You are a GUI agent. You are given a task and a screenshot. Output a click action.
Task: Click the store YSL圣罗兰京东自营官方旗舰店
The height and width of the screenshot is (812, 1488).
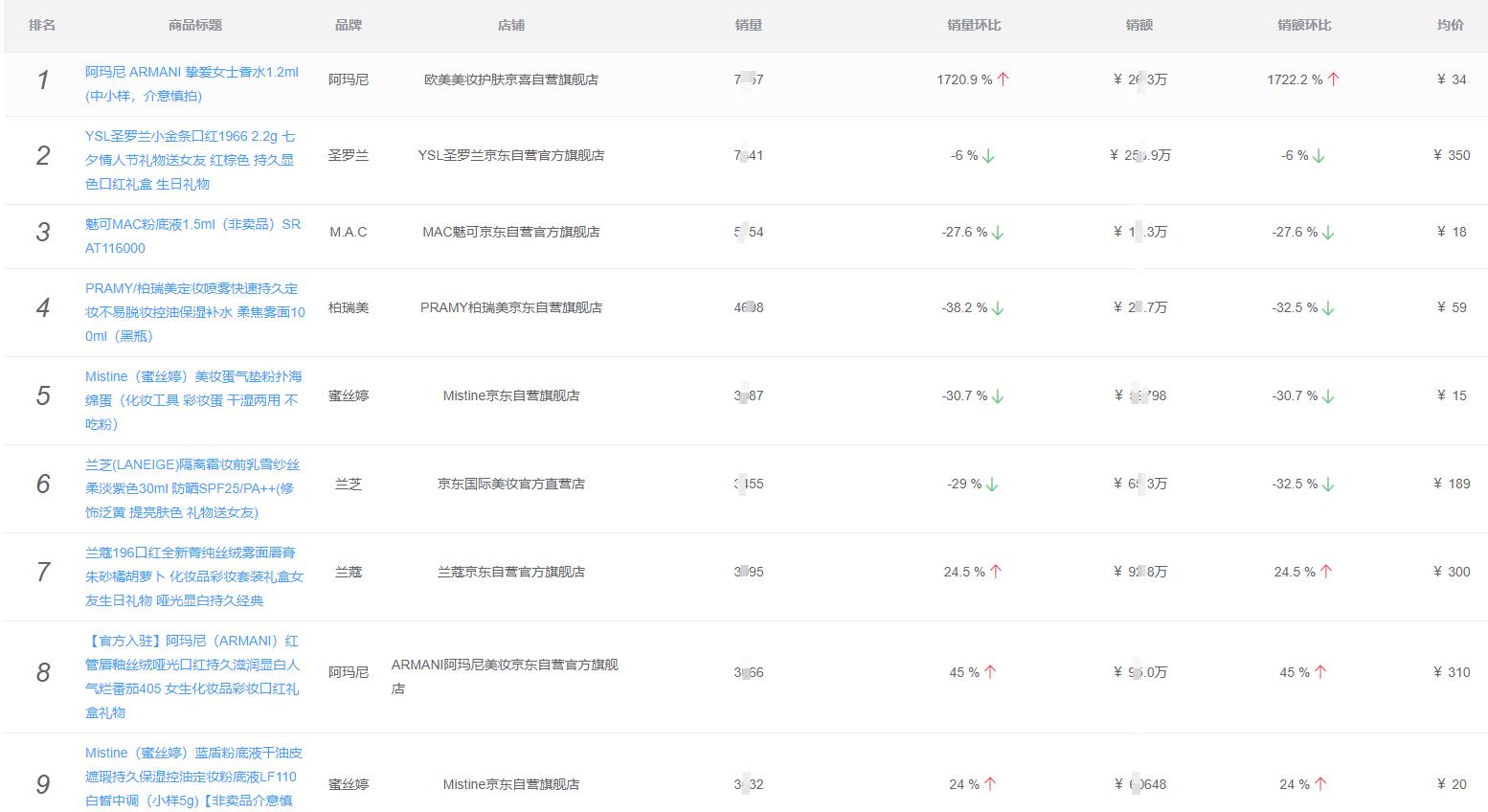511,155
